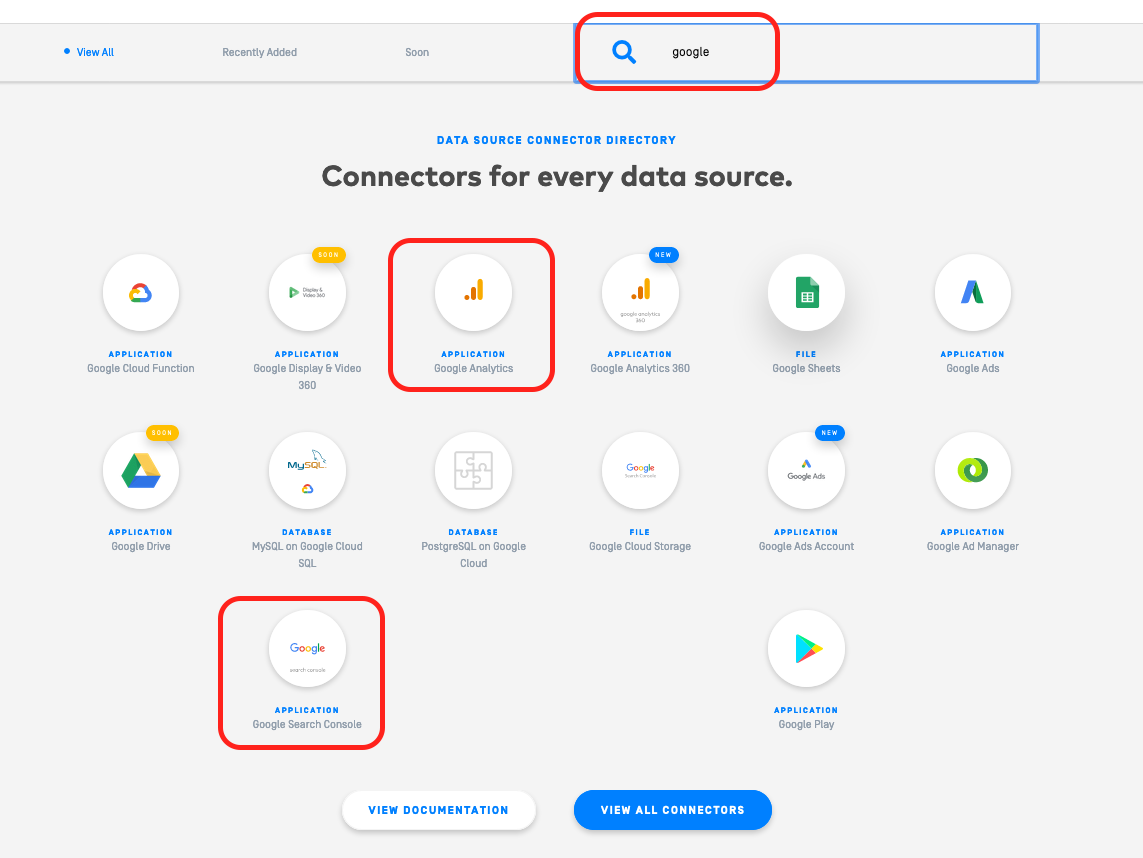Choose the Google Search Console connector icon
1143x858 pixels.
[307, 648]
